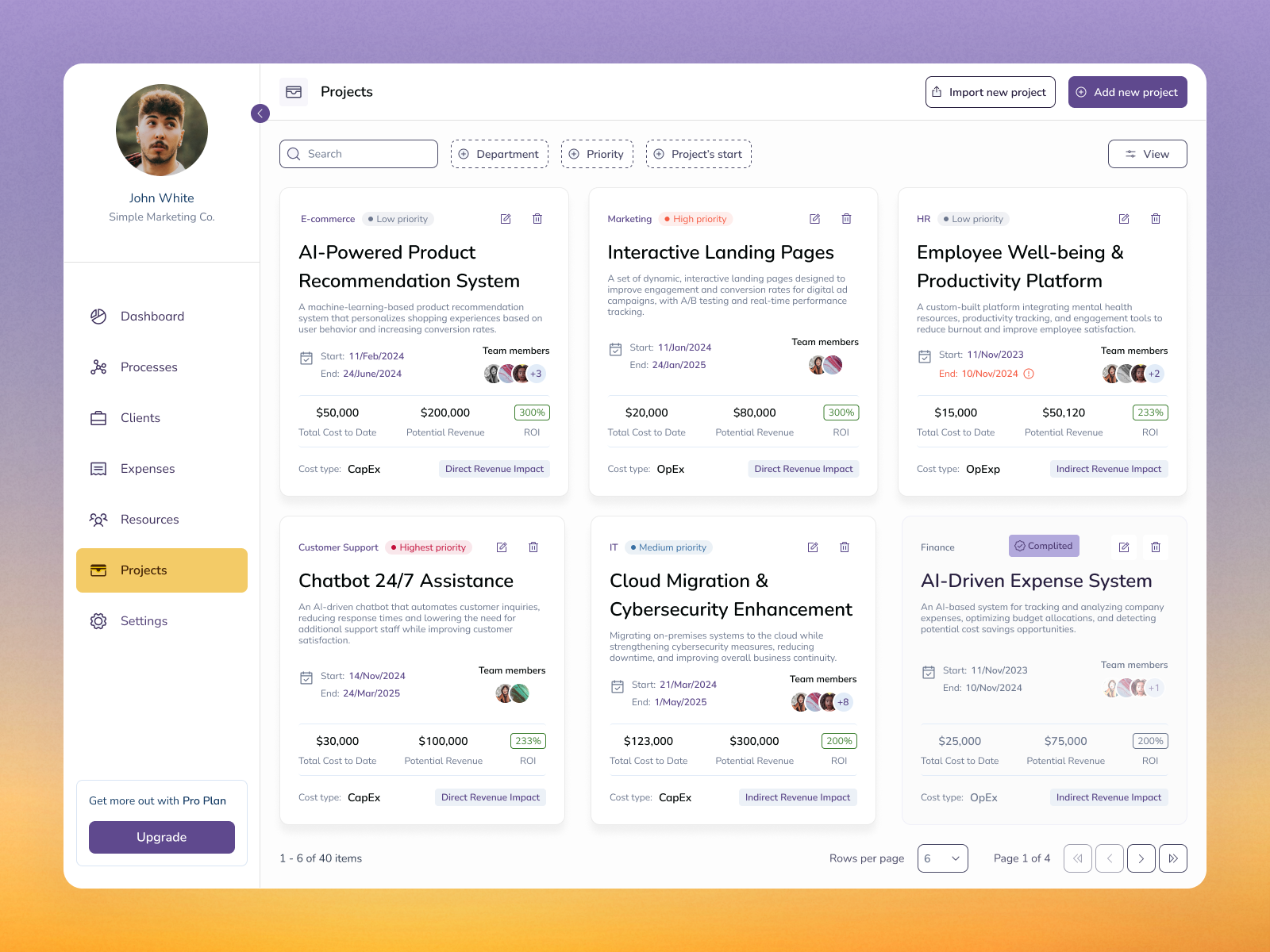Open the Project's start filter
Viewport: 1270px width, 952px height.
click(698, 154)
